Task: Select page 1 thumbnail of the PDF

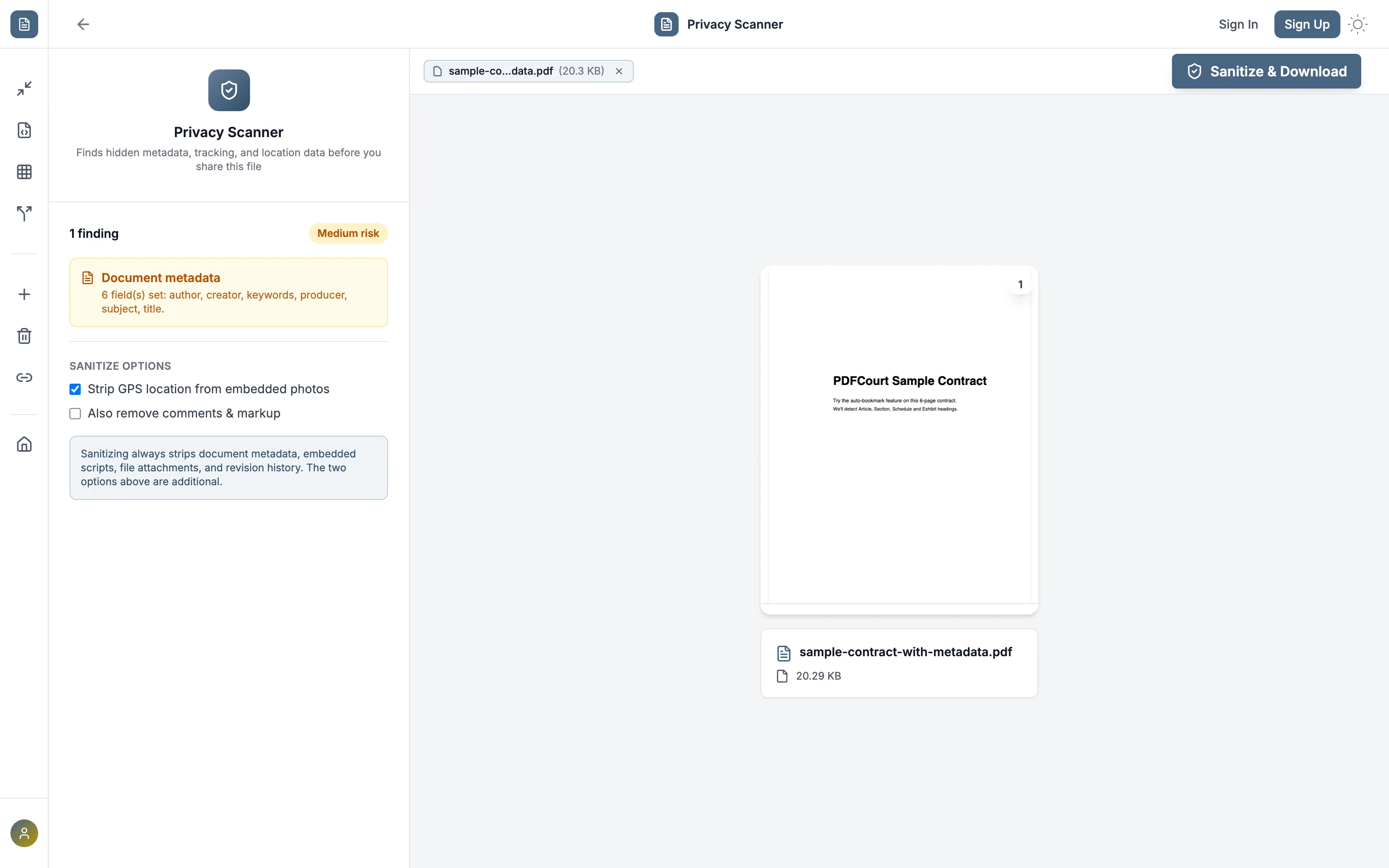Action: pyautogui.click(x=899, y=440)
